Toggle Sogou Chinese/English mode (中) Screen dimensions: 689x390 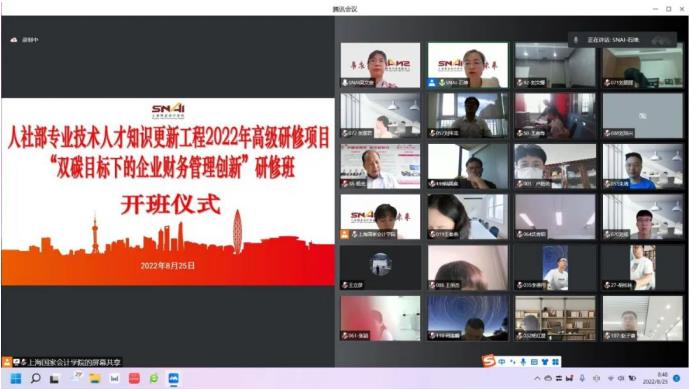(502, 362)
